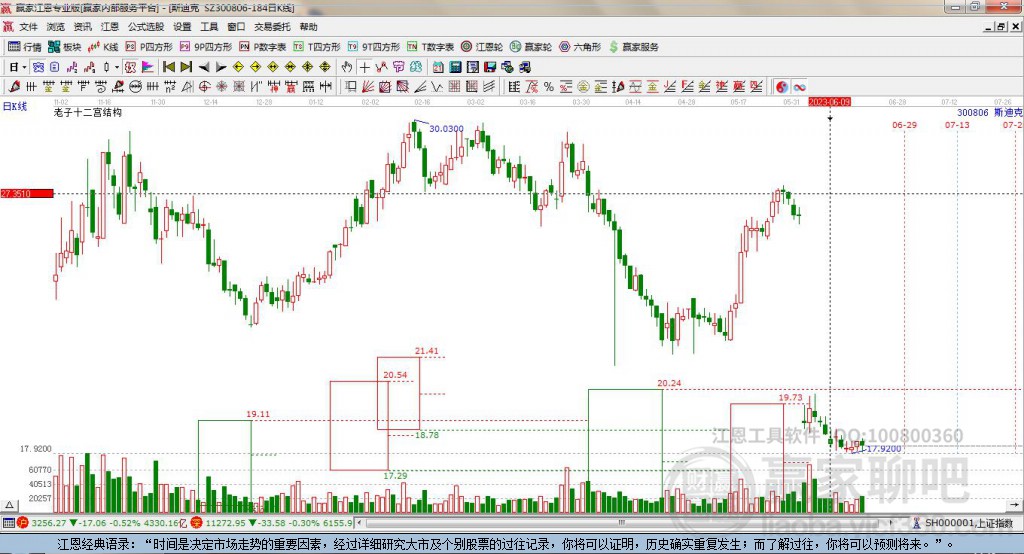Select the percent % retracement tool

click(x=549, y=86)
